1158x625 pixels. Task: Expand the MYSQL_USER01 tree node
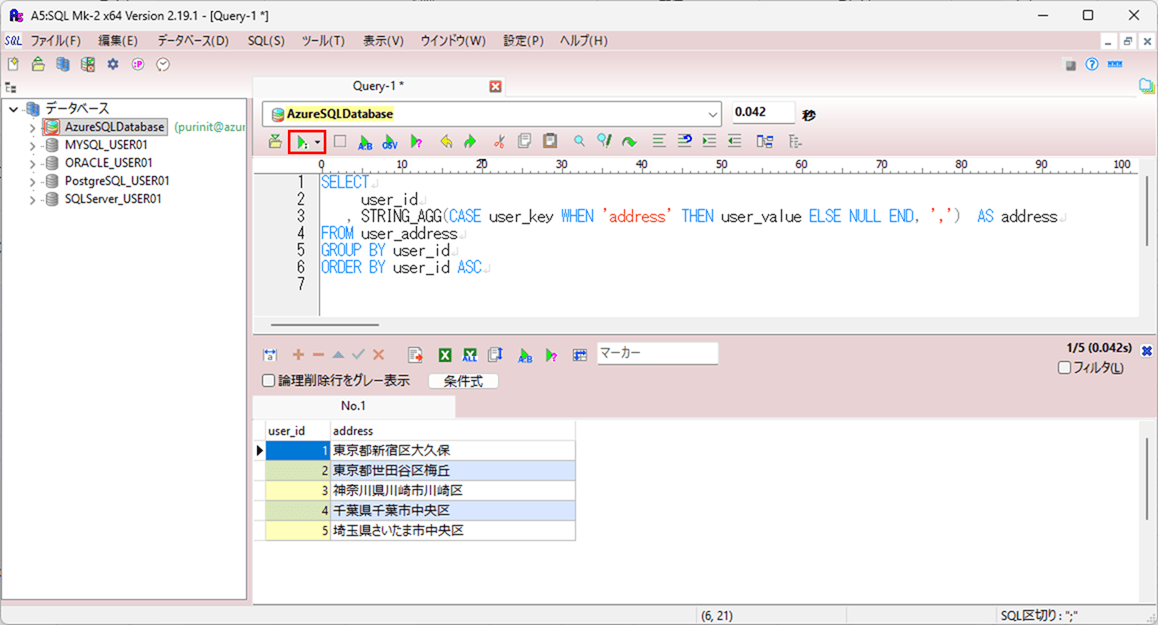32,145
